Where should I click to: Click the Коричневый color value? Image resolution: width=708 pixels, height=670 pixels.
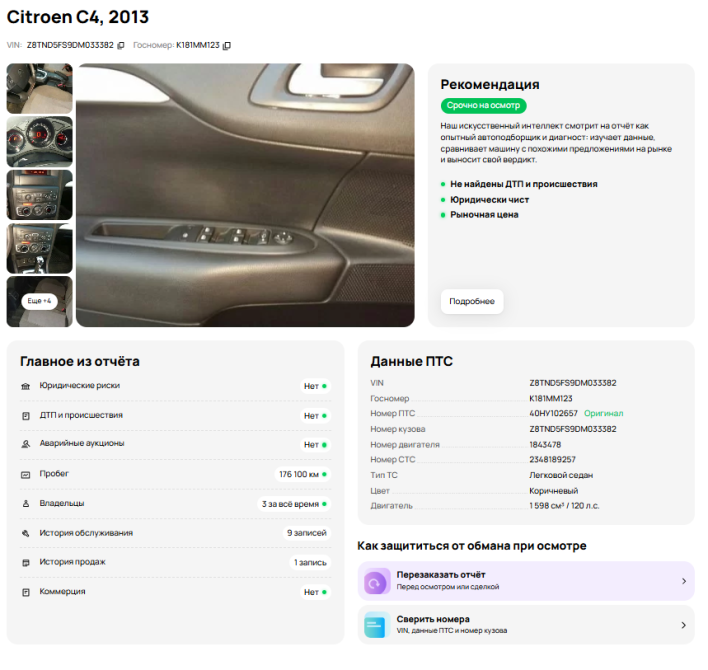click(x=554, y=491)
